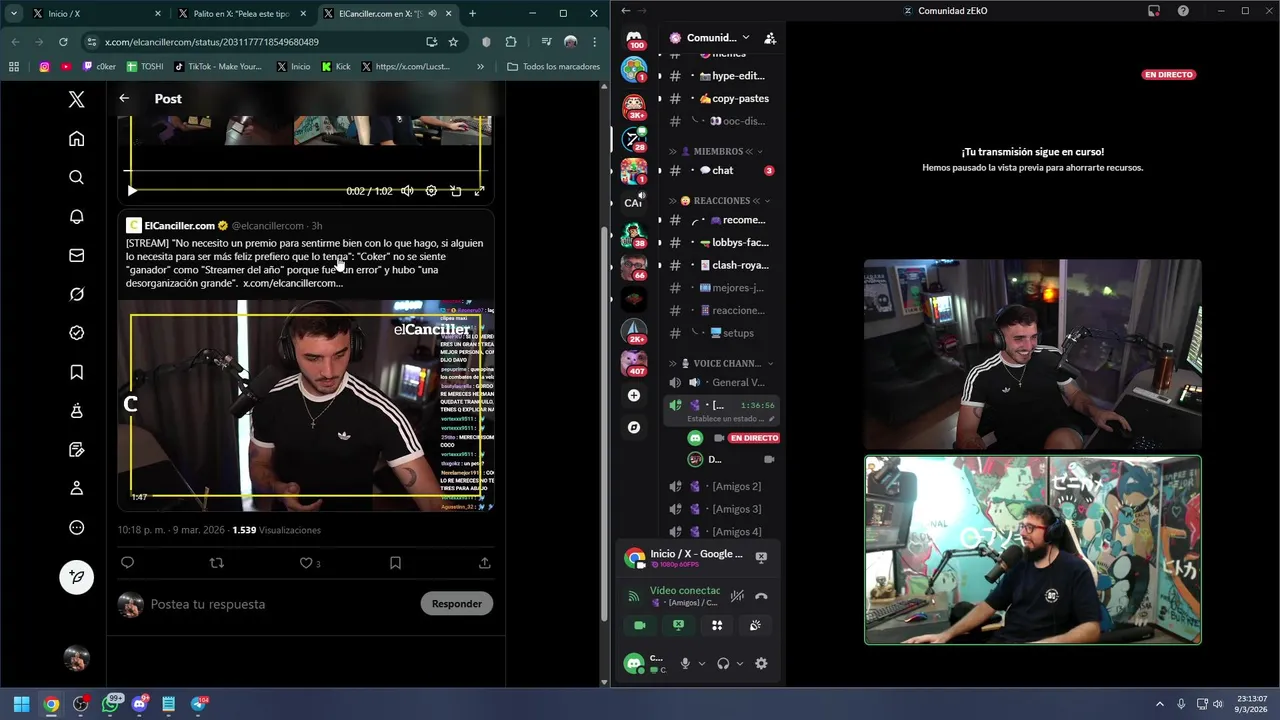Disconnect from voice with the hang-up icon
1280x720 pixels.
coord(761,596)
